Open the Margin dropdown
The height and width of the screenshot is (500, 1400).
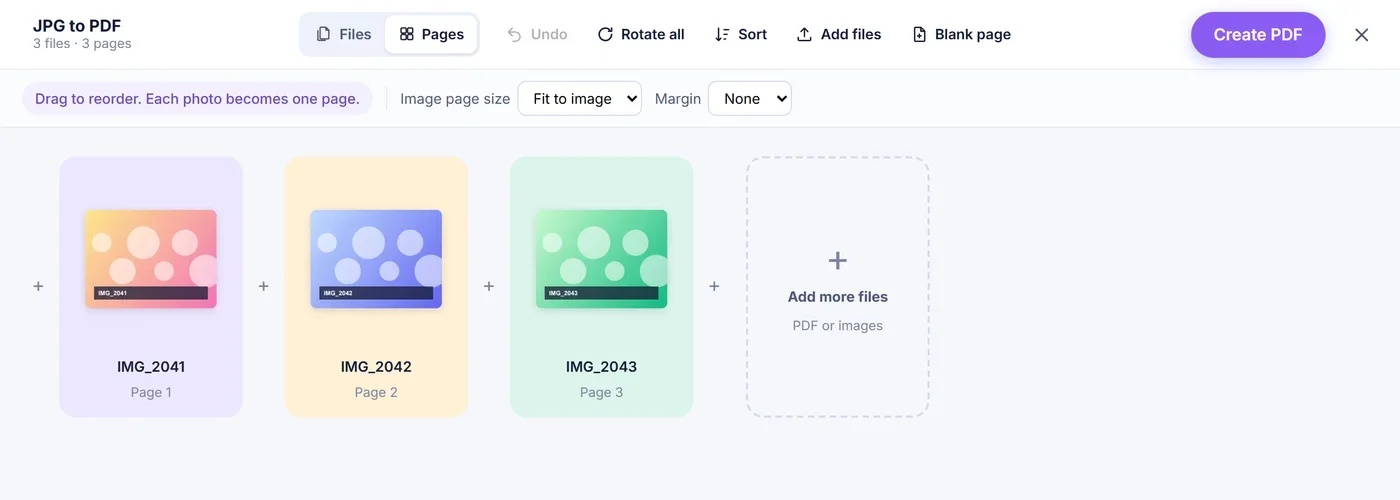click(750, 99)
